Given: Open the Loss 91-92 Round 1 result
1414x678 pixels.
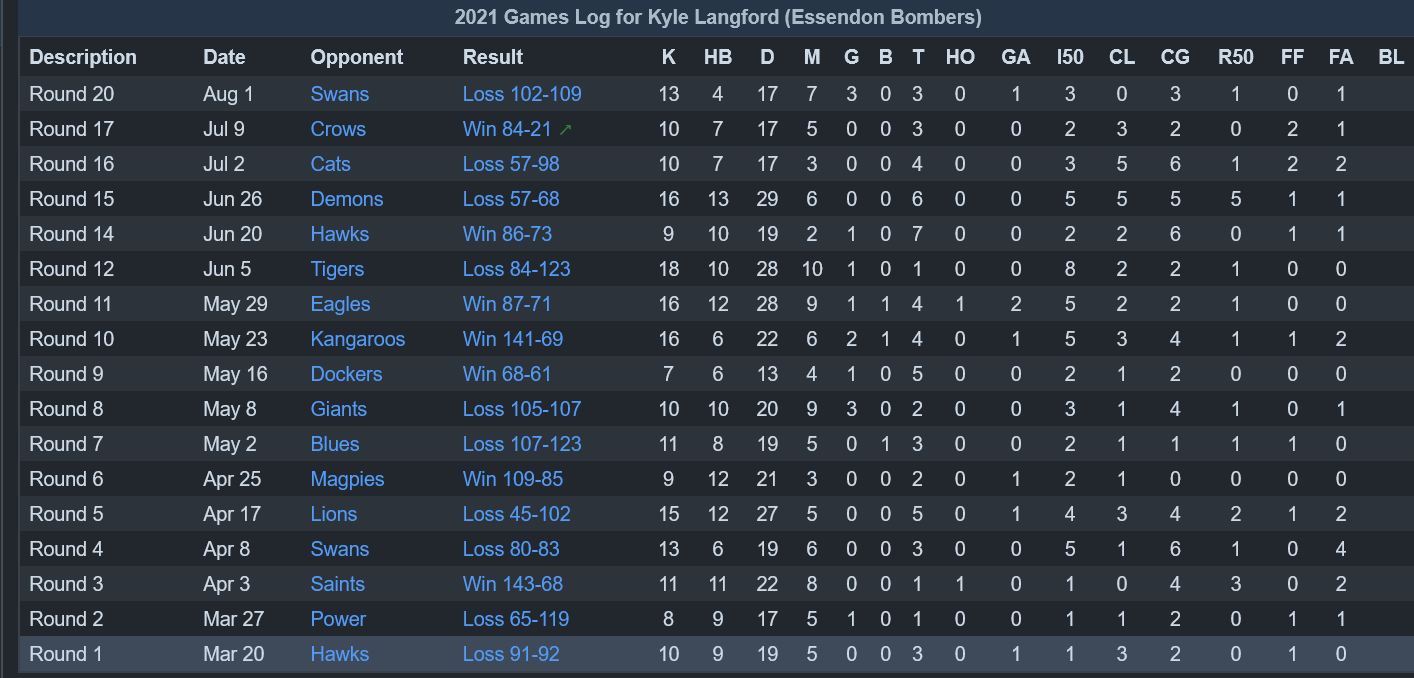Looking at the screenshot, I should [511, 654].
